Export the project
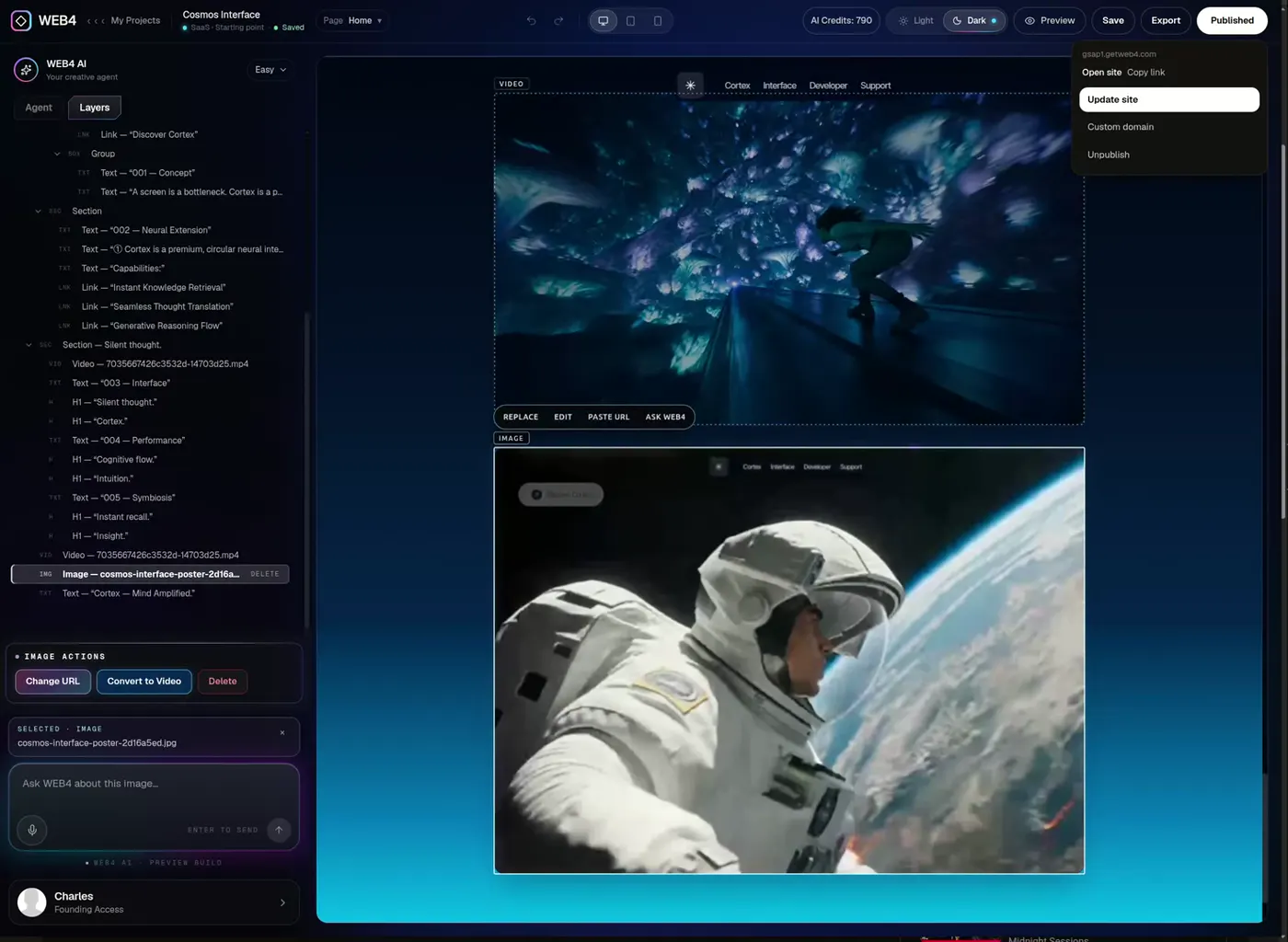 (1166, 20)
